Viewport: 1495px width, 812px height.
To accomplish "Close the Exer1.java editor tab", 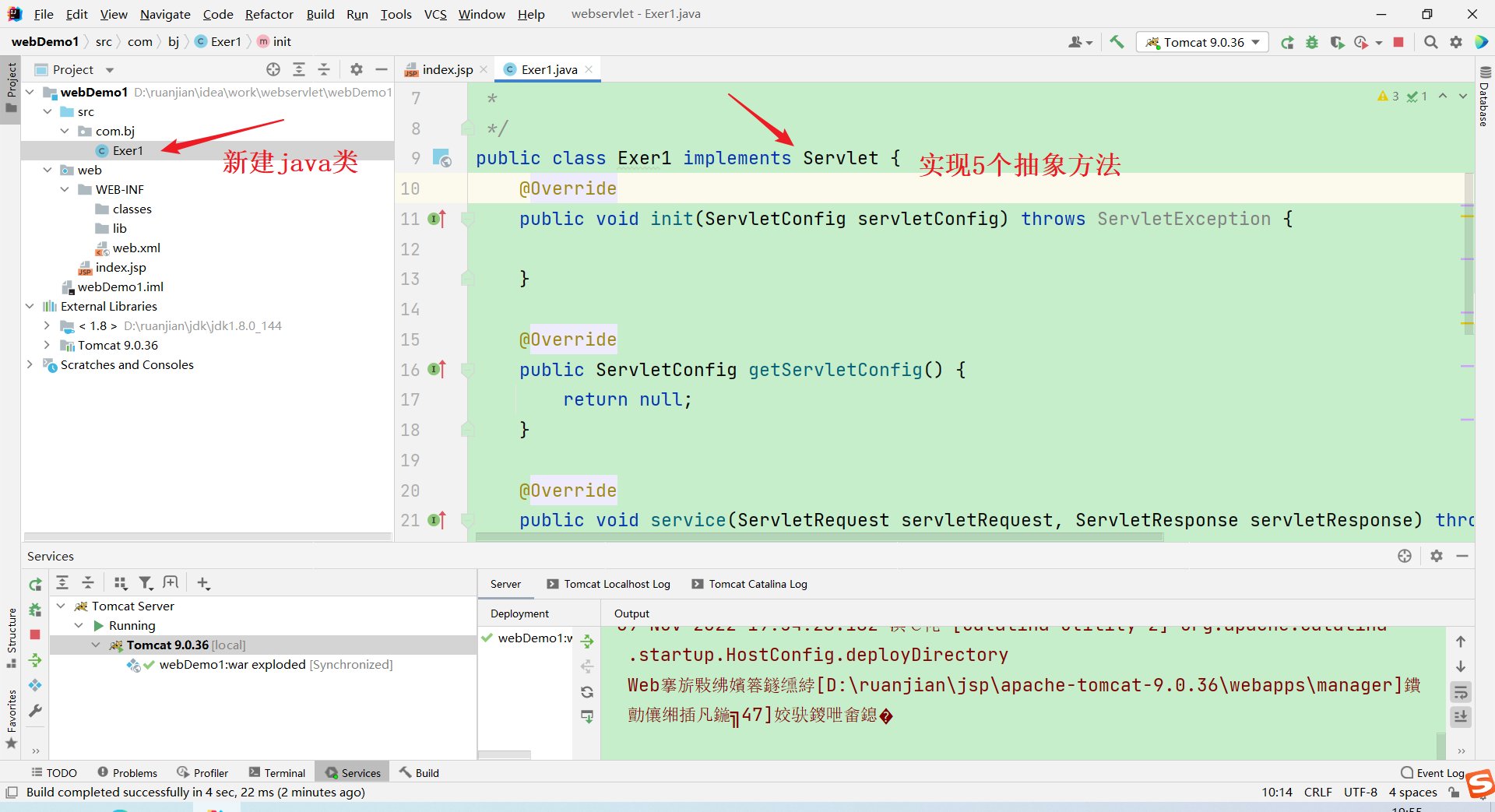I will point(589,69).
